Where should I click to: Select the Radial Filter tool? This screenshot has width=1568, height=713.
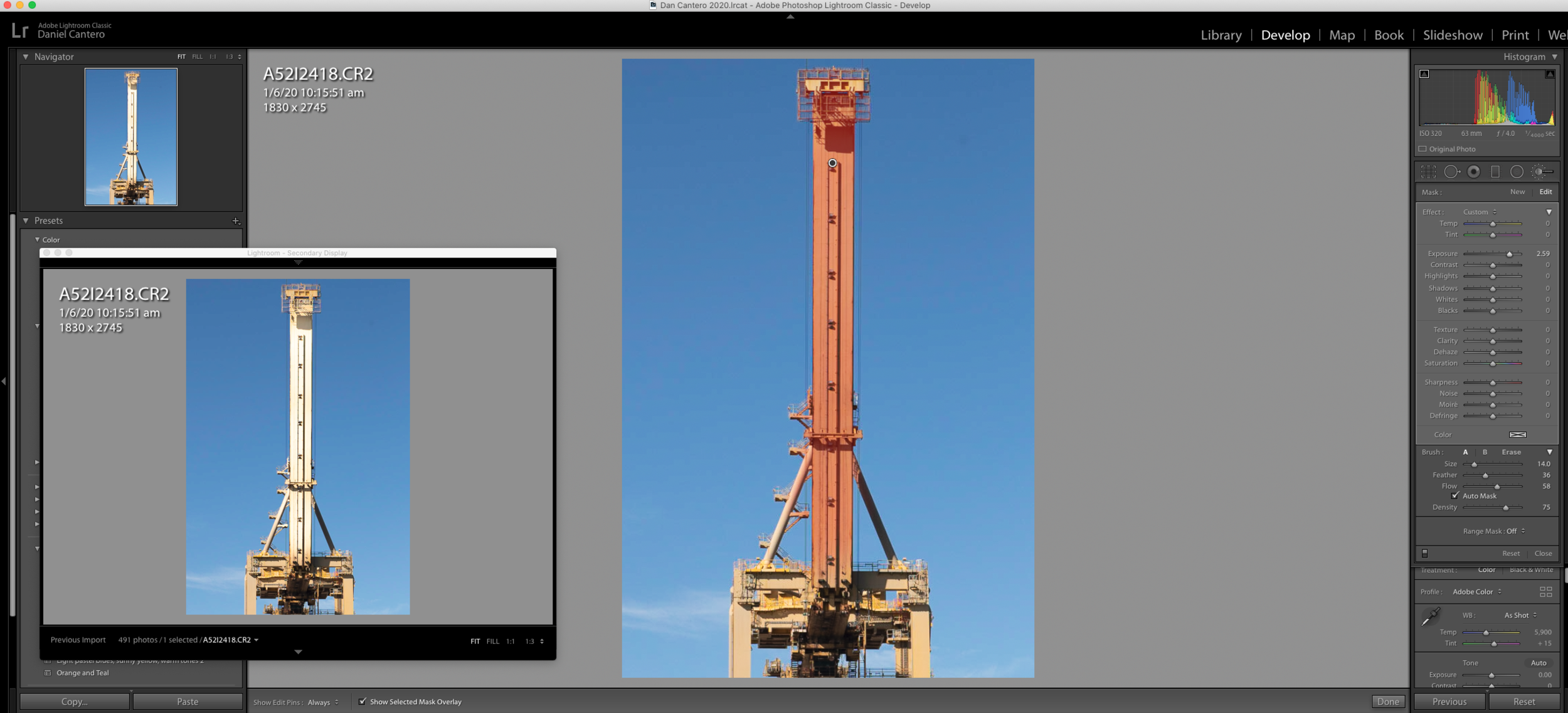point(1517,171)
